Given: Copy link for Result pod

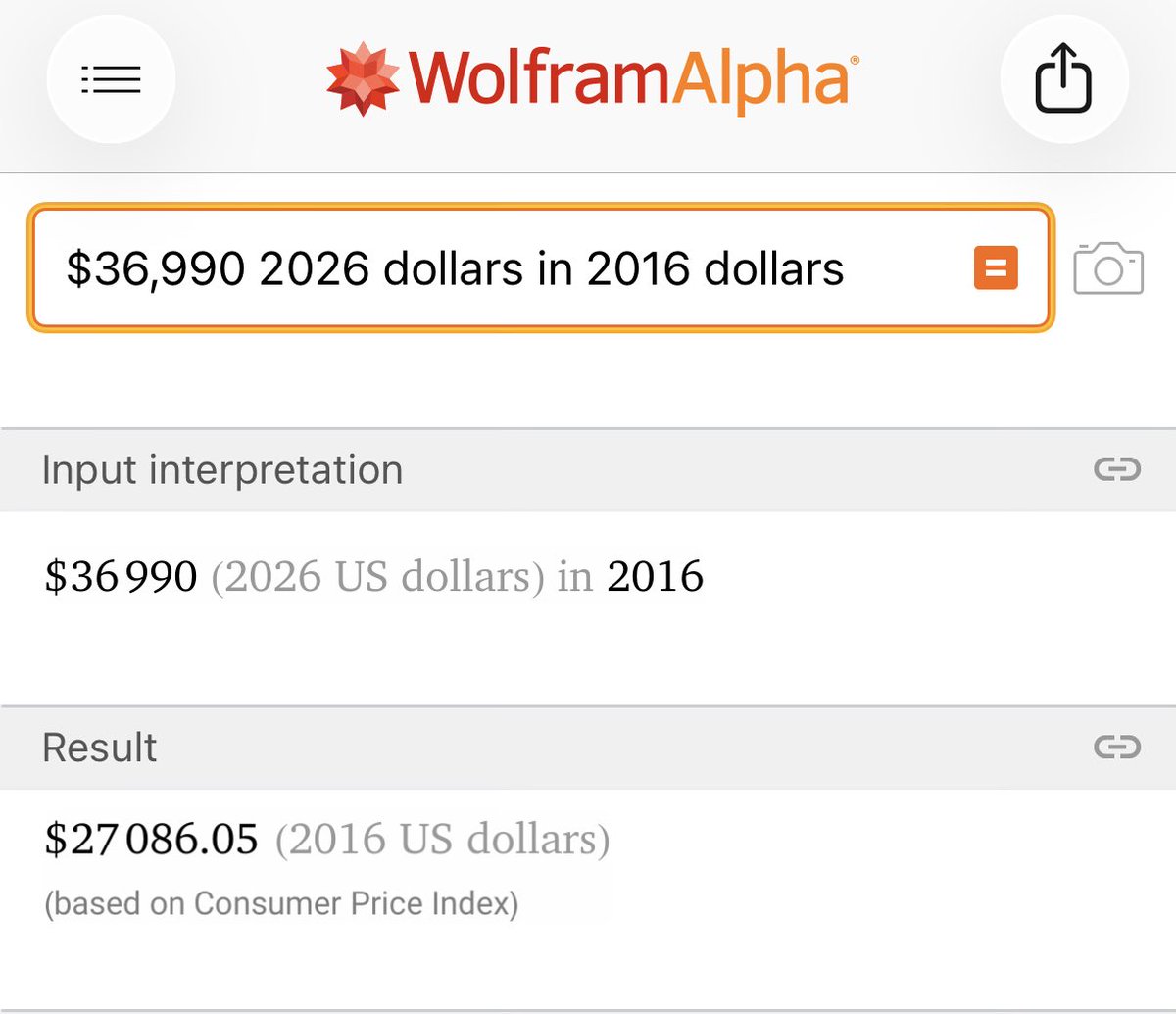Looking at the screenshot, I should coord(1117,748).
